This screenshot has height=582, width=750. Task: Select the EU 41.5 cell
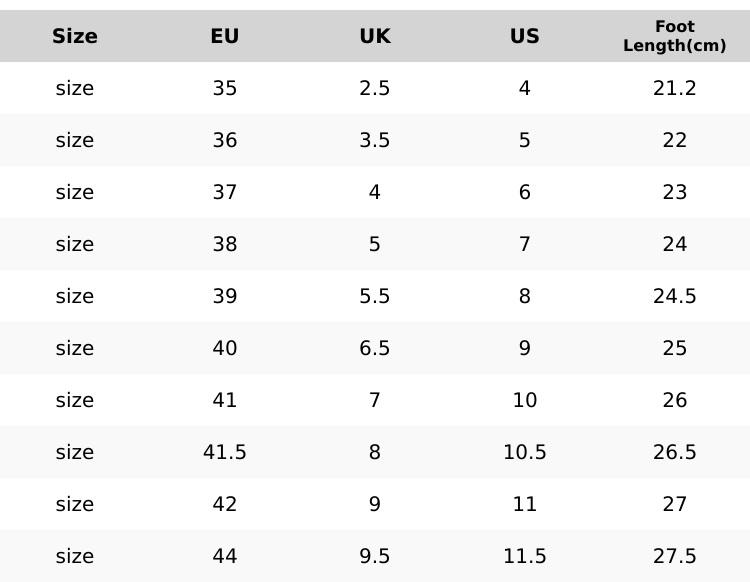225,452
